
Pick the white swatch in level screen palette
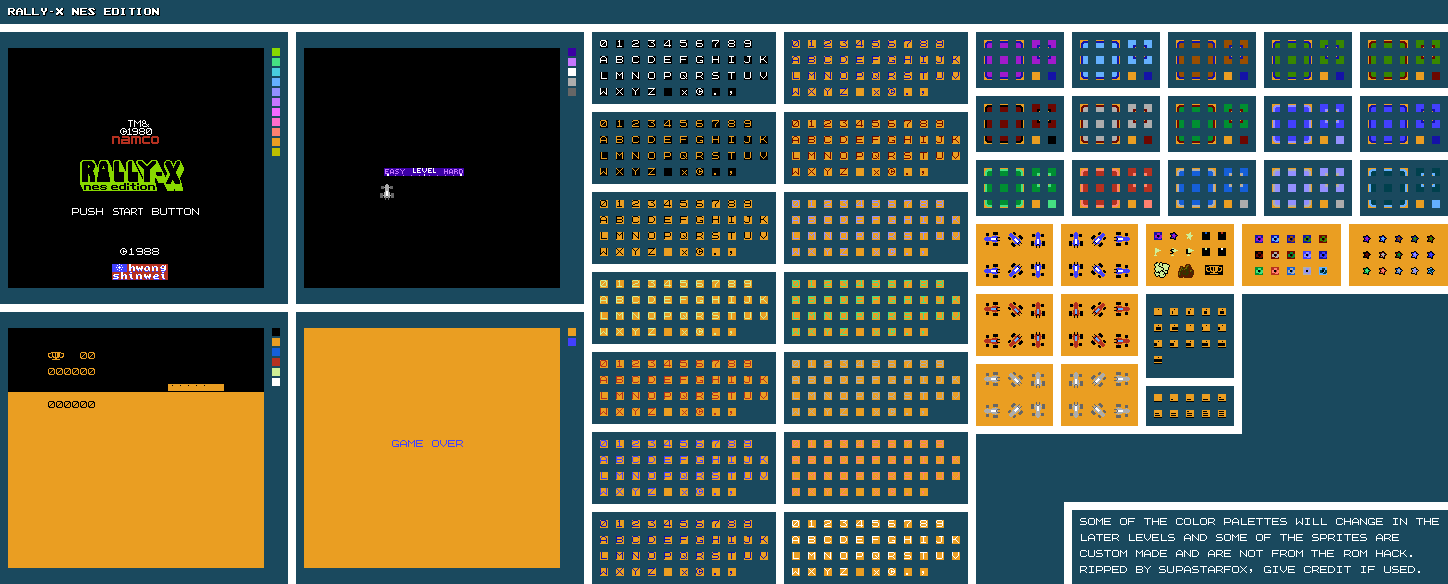572,72
